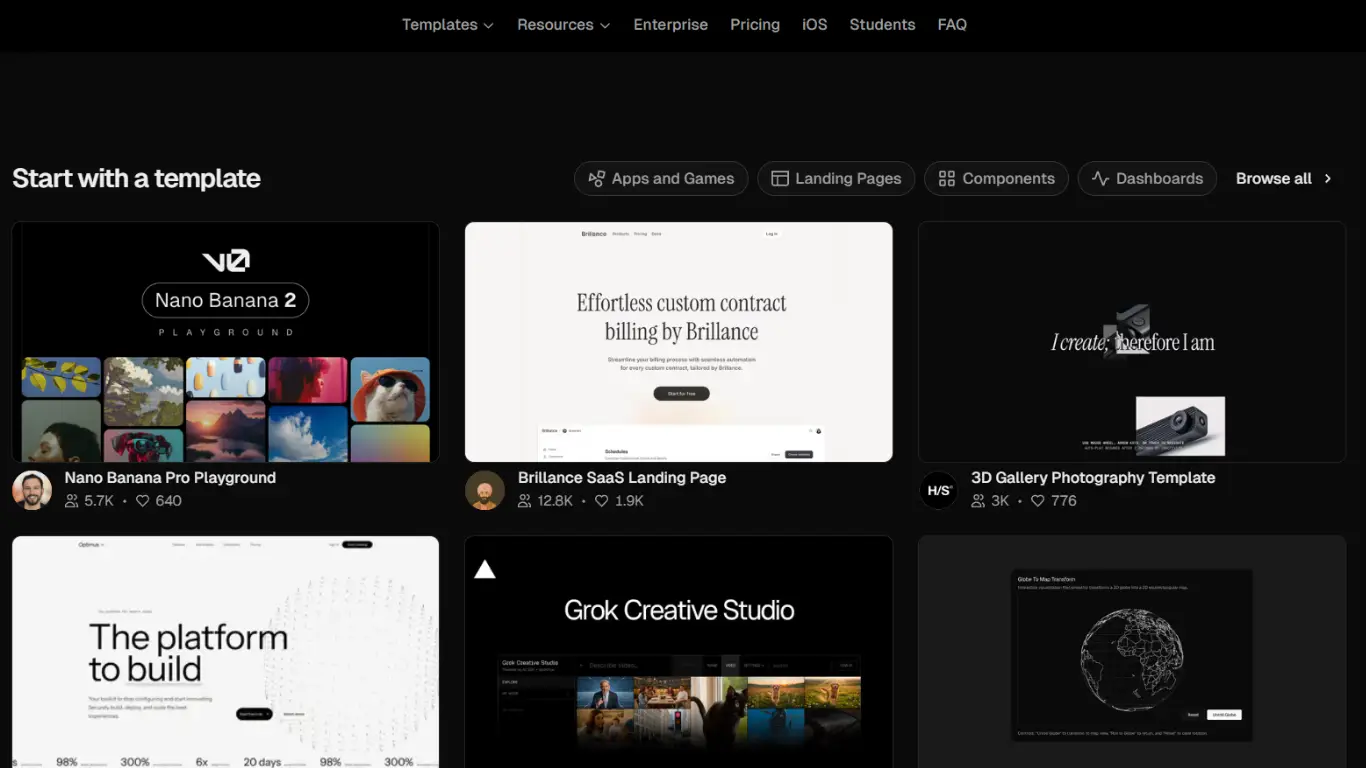Open the Templates dropdown menu
This screenshot has height=768, width=1366.
(447, 25)
